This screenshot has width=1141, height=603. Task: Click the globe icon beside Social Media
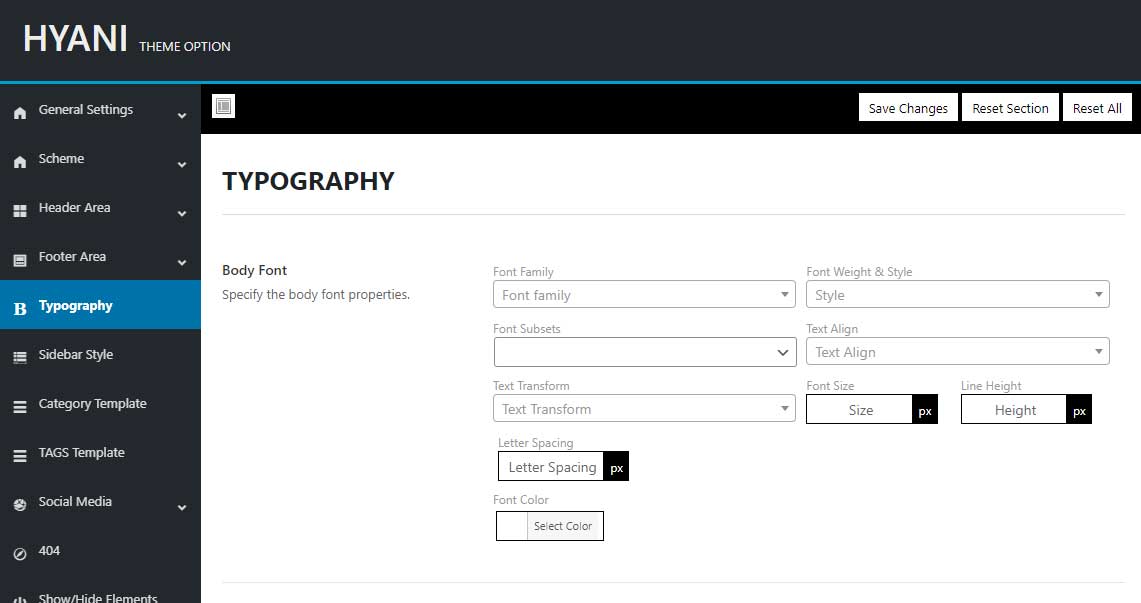click(20, 505)
